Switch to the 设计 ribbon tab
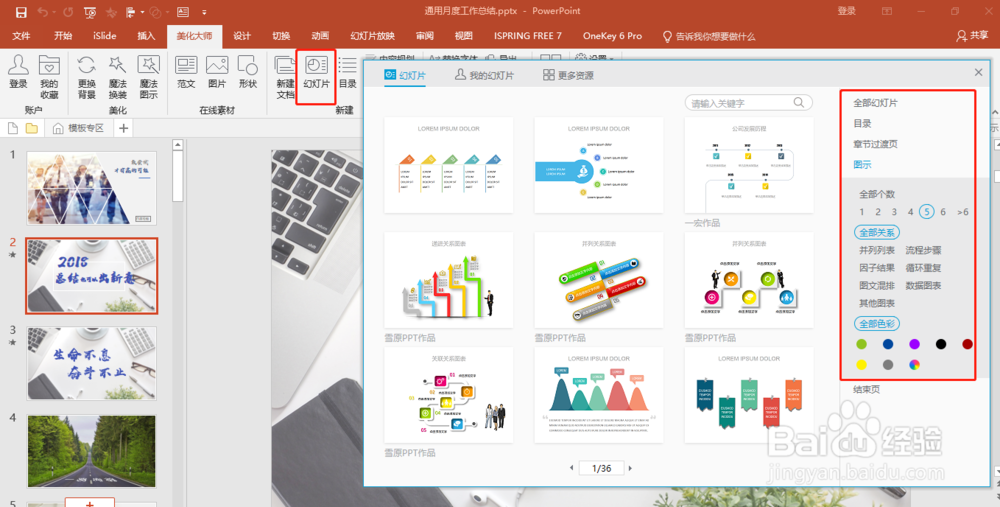 242,36
